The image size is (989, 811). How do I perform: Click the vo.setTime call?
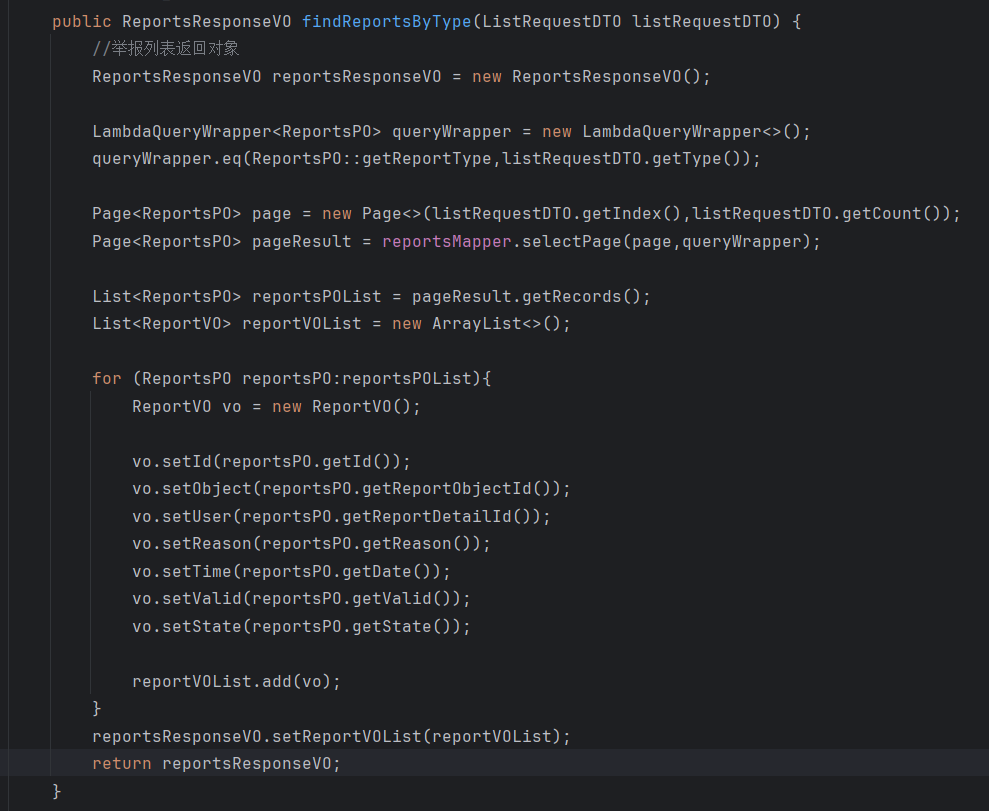click(182, 571)
